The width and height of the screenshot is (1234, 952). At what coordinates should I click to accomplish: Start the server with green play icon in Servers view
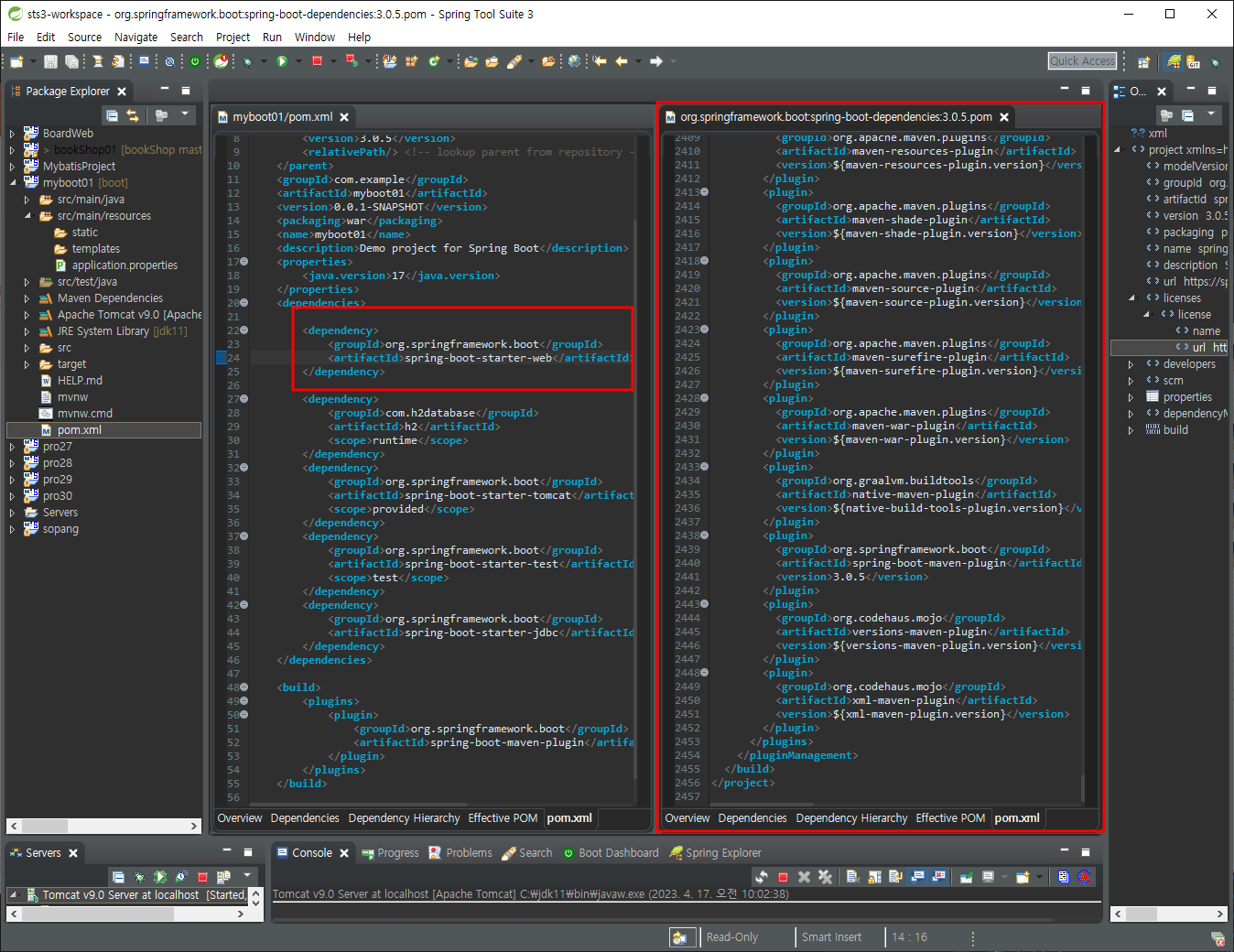tap(160, 877)
